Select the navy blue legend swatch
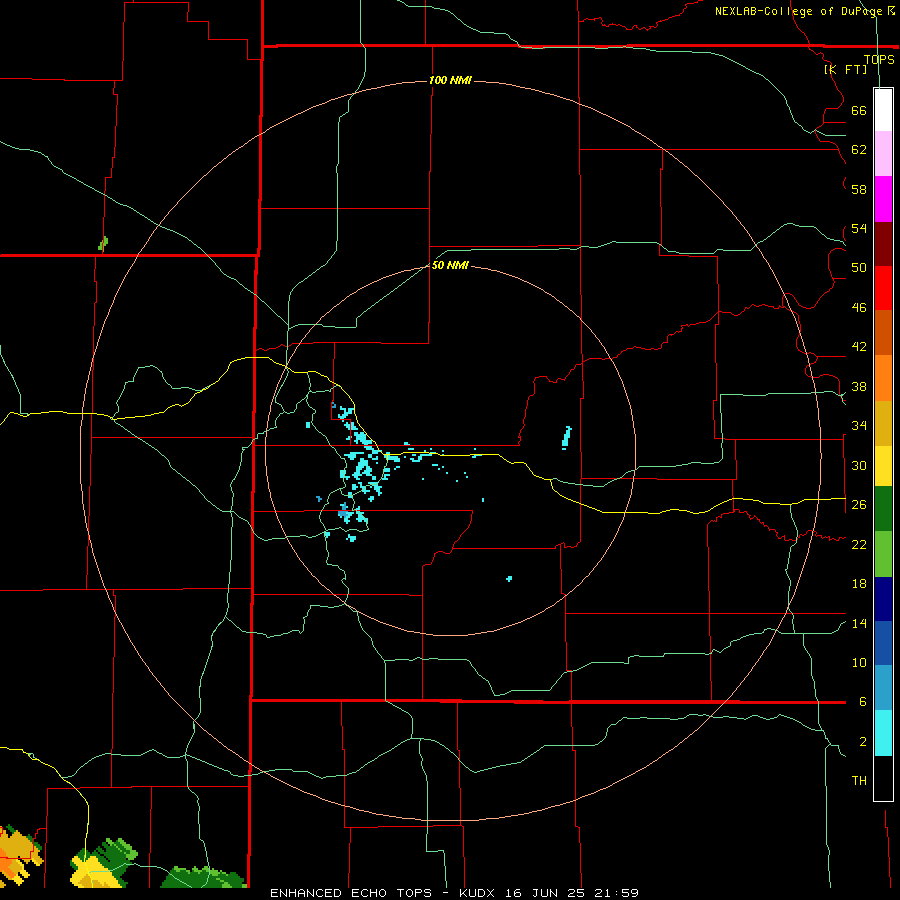 click(883, 599)
